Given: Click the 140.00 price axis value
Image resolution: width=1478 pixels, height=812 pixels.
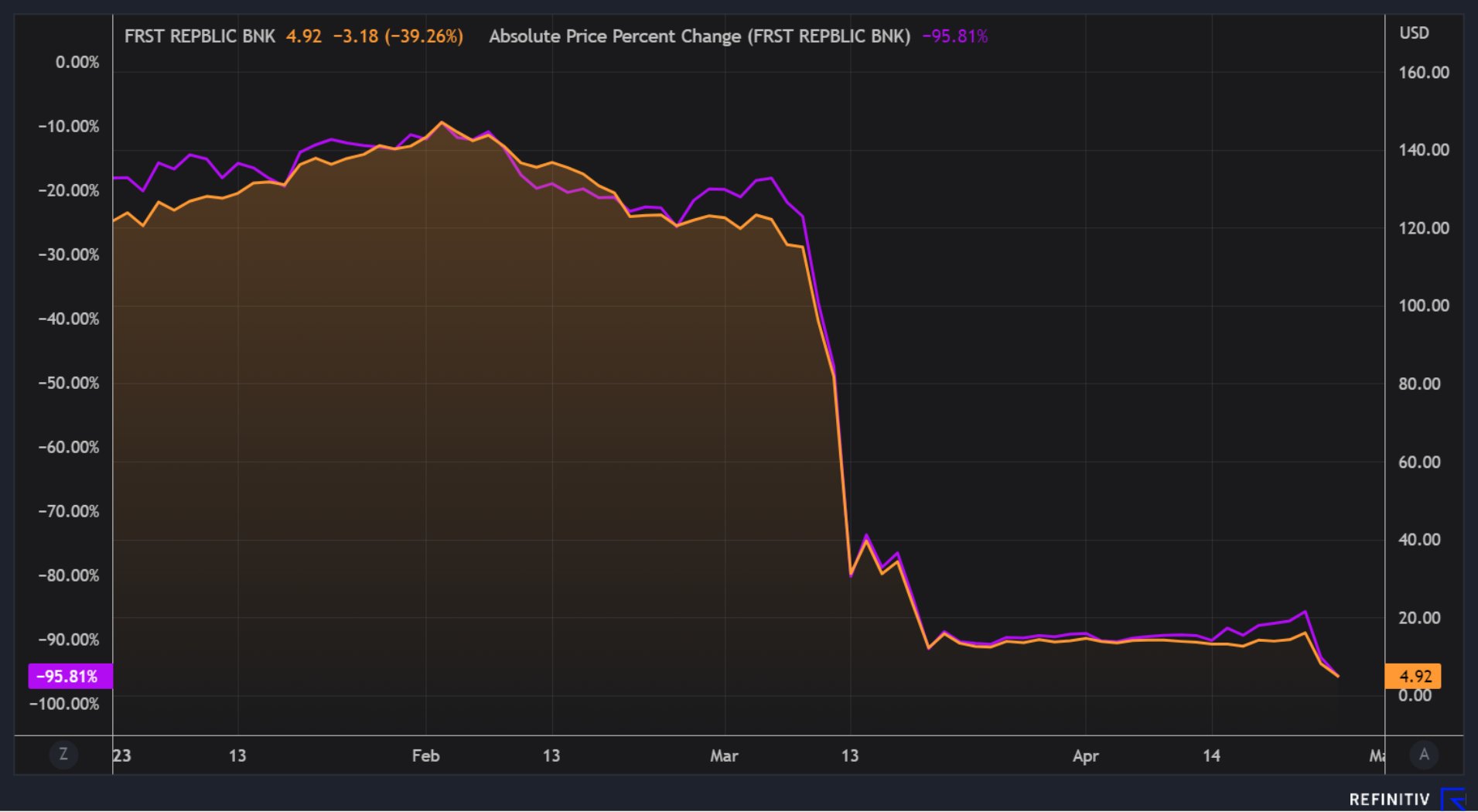Looking at the screenshot, I should (x=1424, y=150).
